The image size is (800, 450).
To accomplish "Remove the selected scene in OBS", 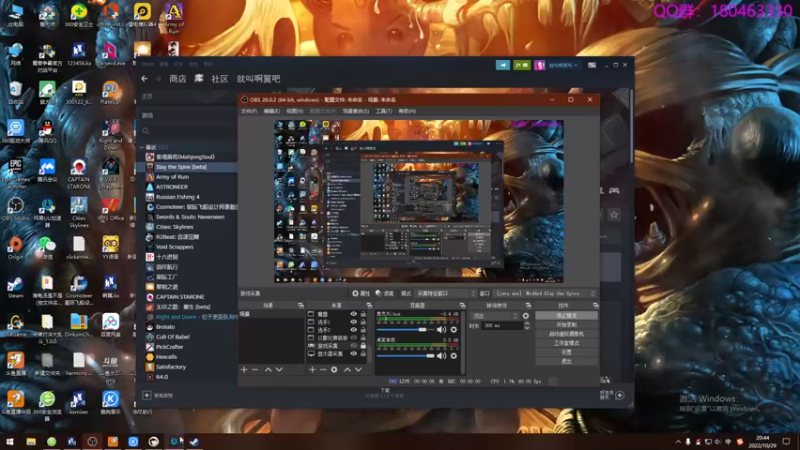I will (x=255, y=369).
